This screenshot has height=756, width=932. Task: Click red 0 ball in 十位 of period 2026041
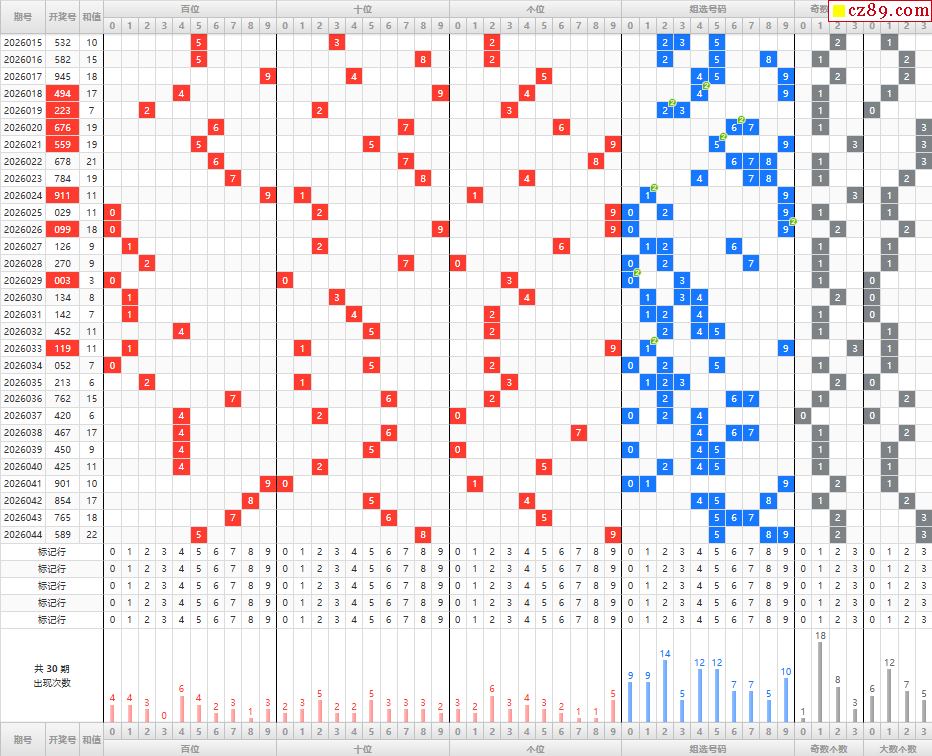(285, 484)
